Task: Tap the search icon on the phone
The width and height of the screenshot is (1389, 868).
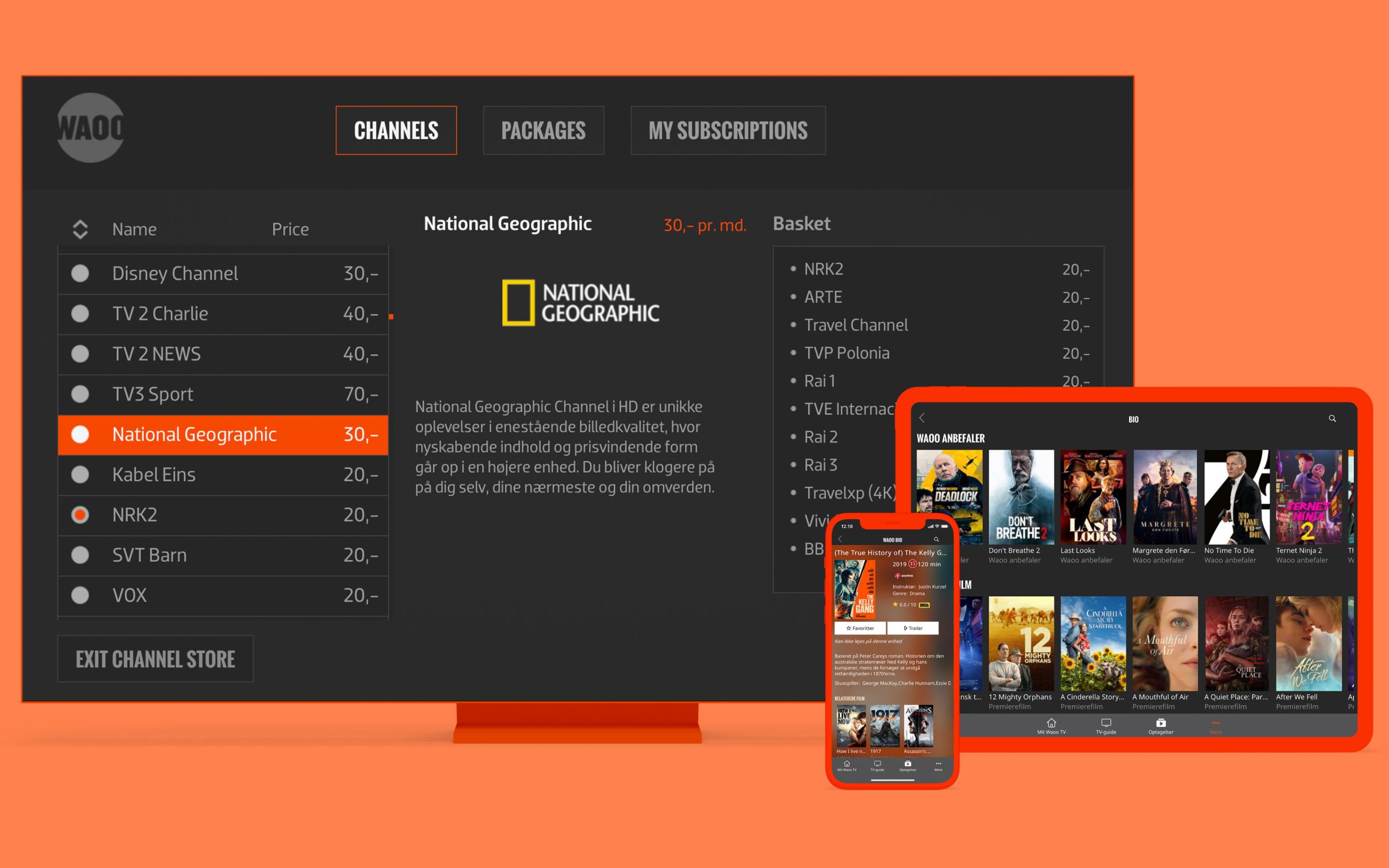Action: click(x=936, y=539)
